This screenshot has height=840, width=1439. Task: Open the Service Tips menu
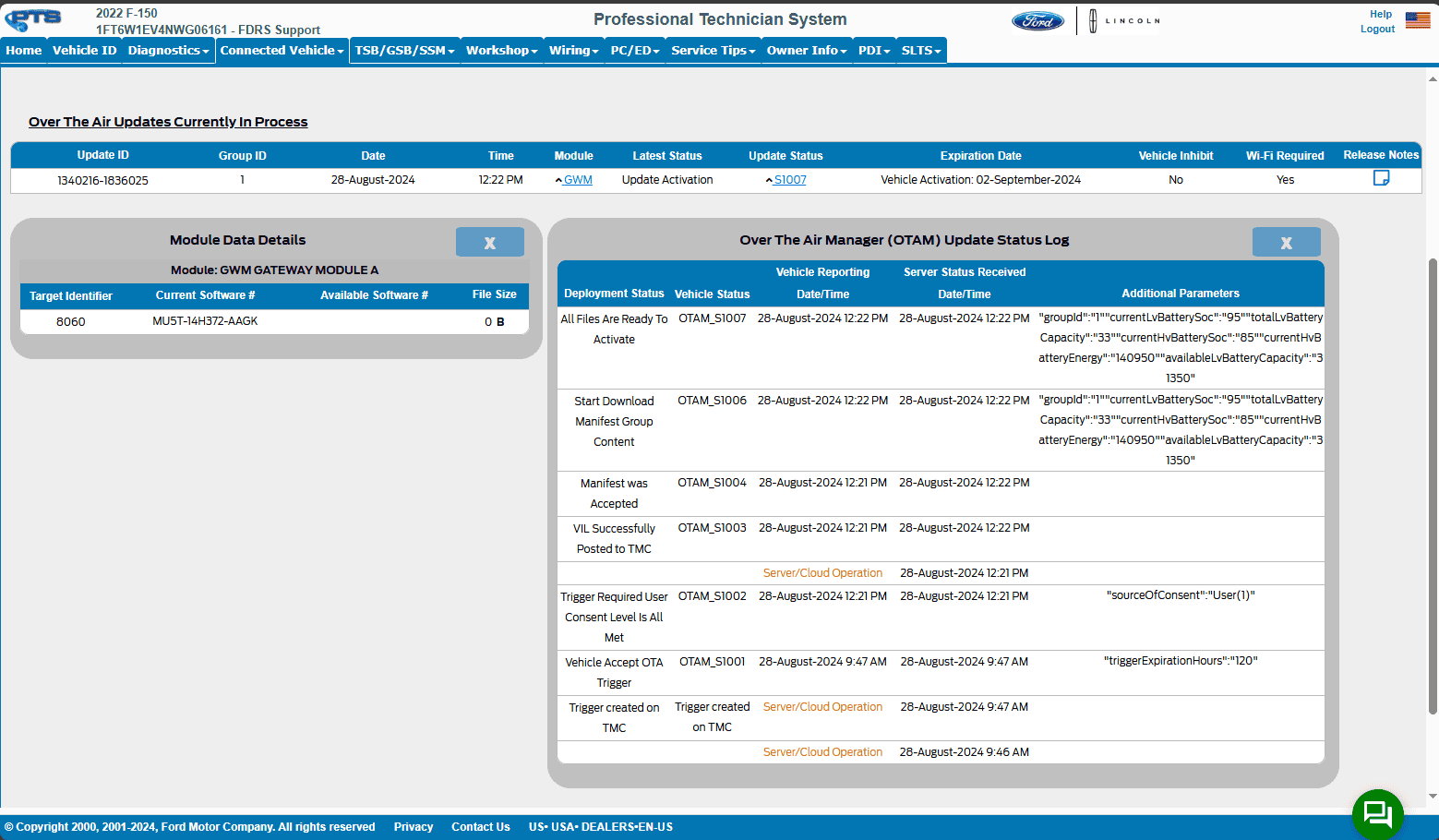point(713,51)
